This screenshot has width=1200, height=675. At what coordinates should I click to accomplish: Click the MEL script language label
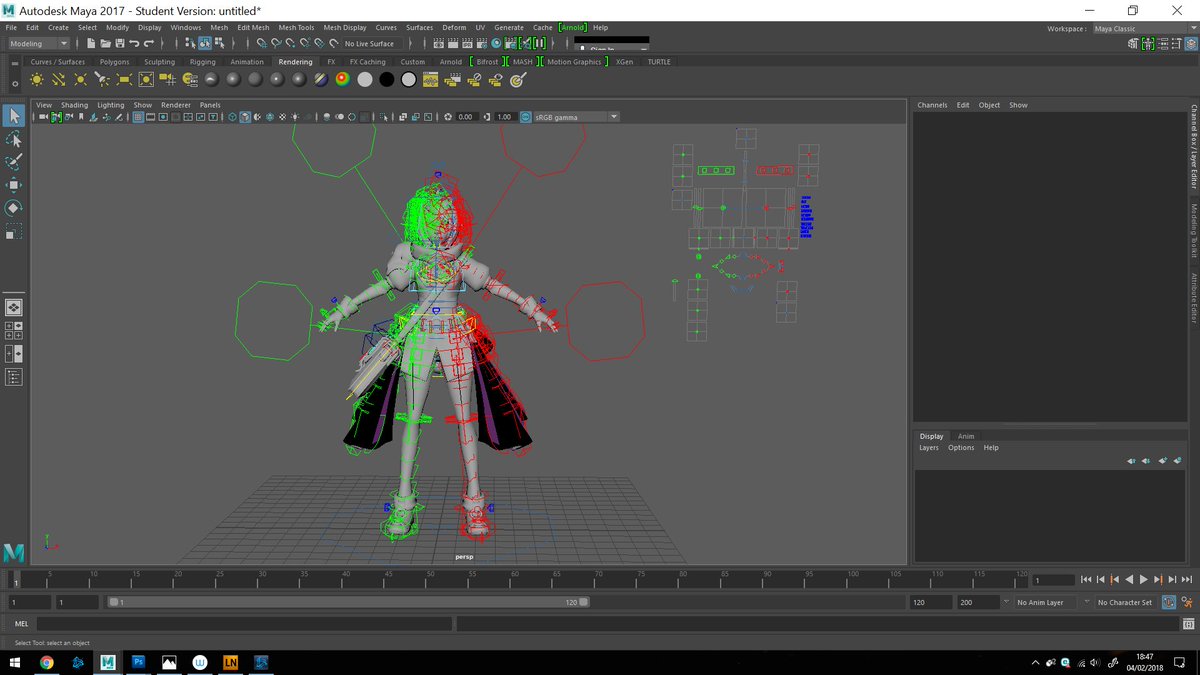pyautogui.click(x=22, y=623)
